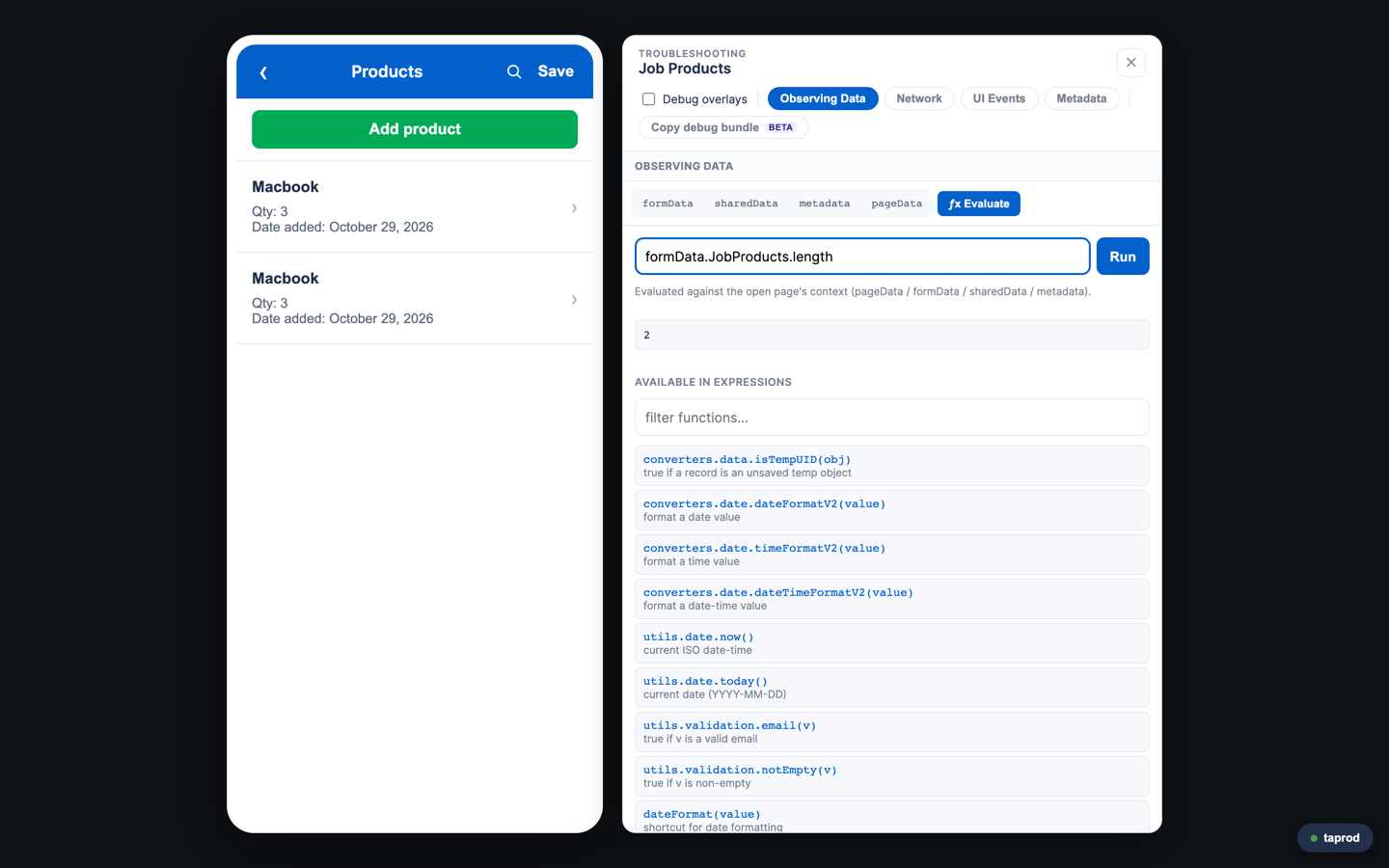Open the Metadata tab
This screenshot has height=868, width=1389.
coord(1081,98)
